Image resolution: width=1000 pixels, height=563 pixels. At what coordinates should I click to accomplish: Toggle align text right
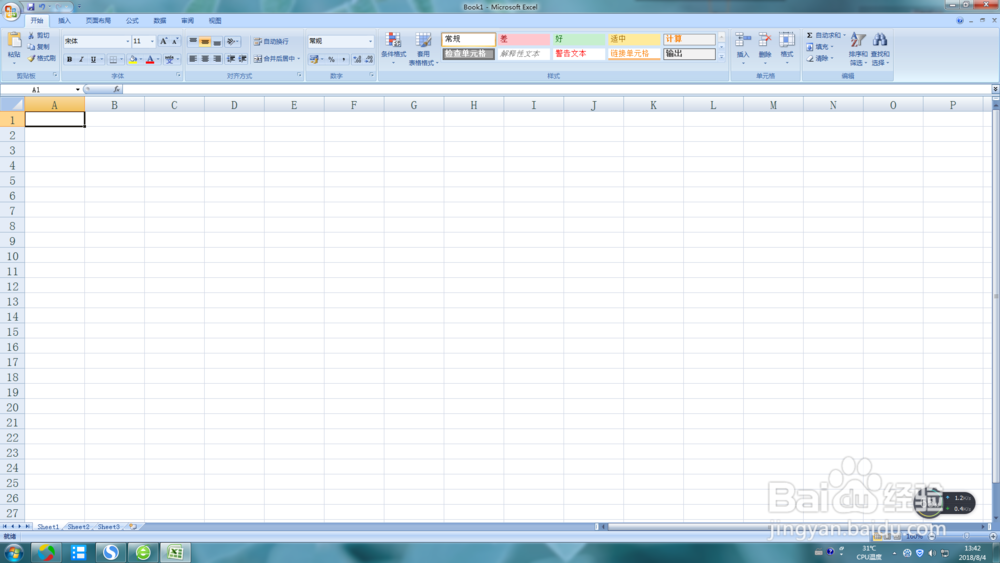pyautogui.click(x=217, y=59)
